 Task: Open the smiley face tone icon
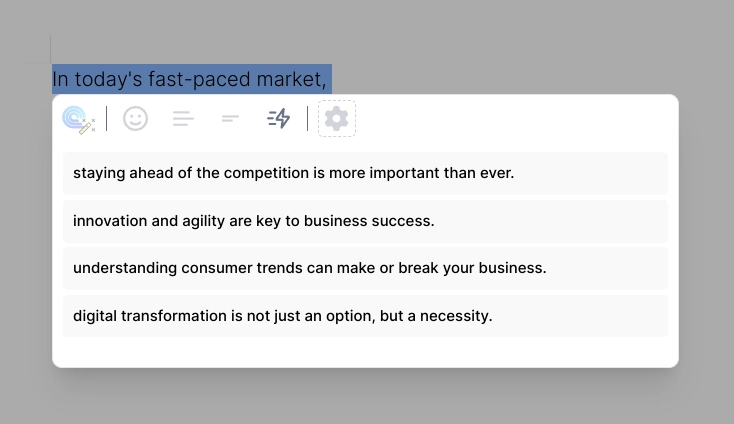[x=135, y=118]
